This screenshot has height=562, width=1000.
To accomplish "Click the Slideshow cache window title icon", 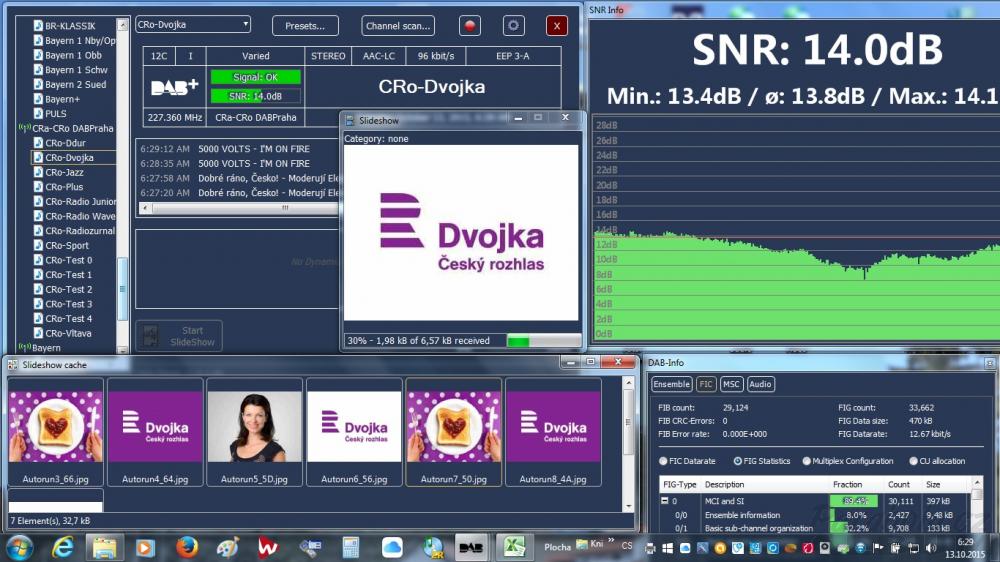I will coord(13,365).
